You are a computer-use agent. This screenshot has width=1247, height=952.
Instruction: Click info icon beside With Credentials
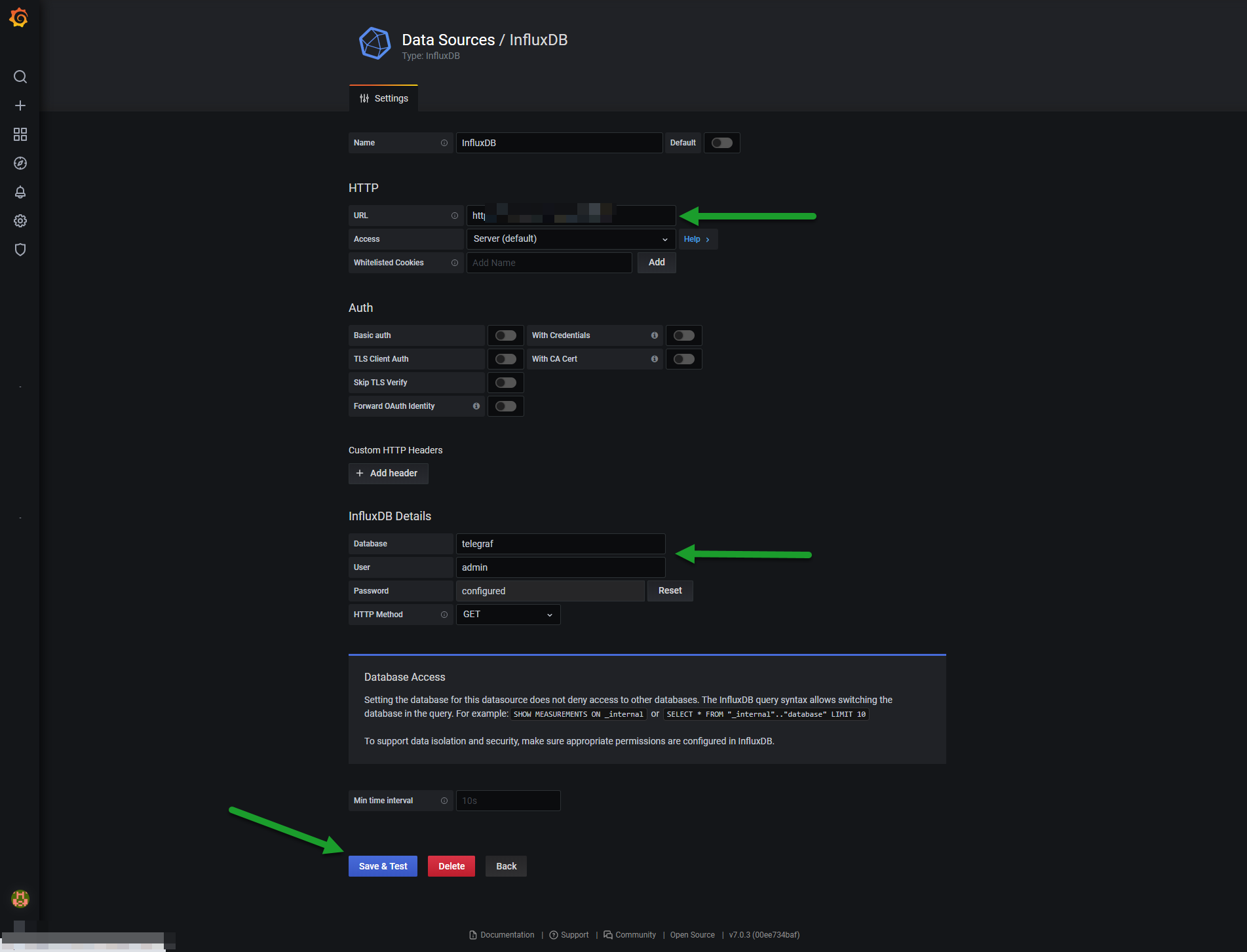[655, 335]
